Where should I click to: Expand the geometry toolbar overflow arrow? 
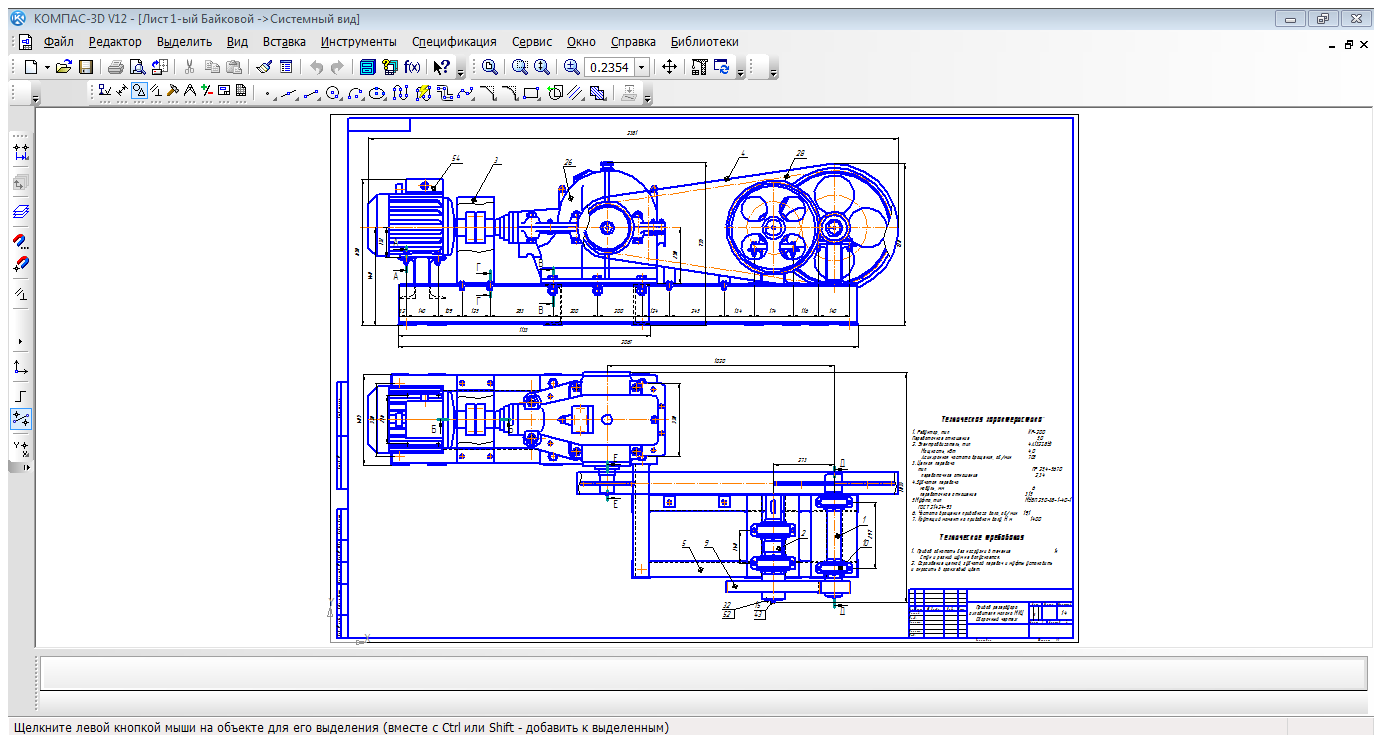pos(648,97)
